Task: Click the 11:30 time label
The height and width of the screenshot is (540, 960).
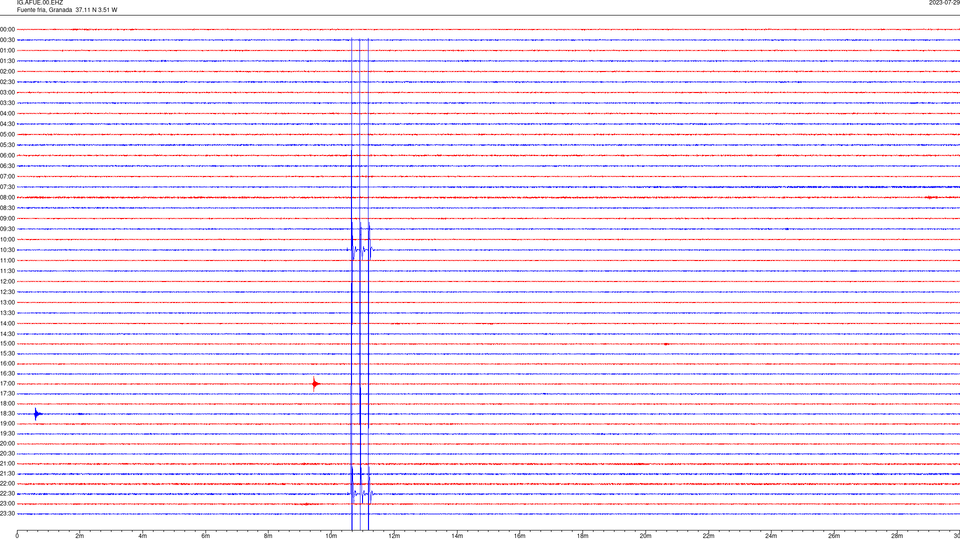Action: [x=7, y=271]
